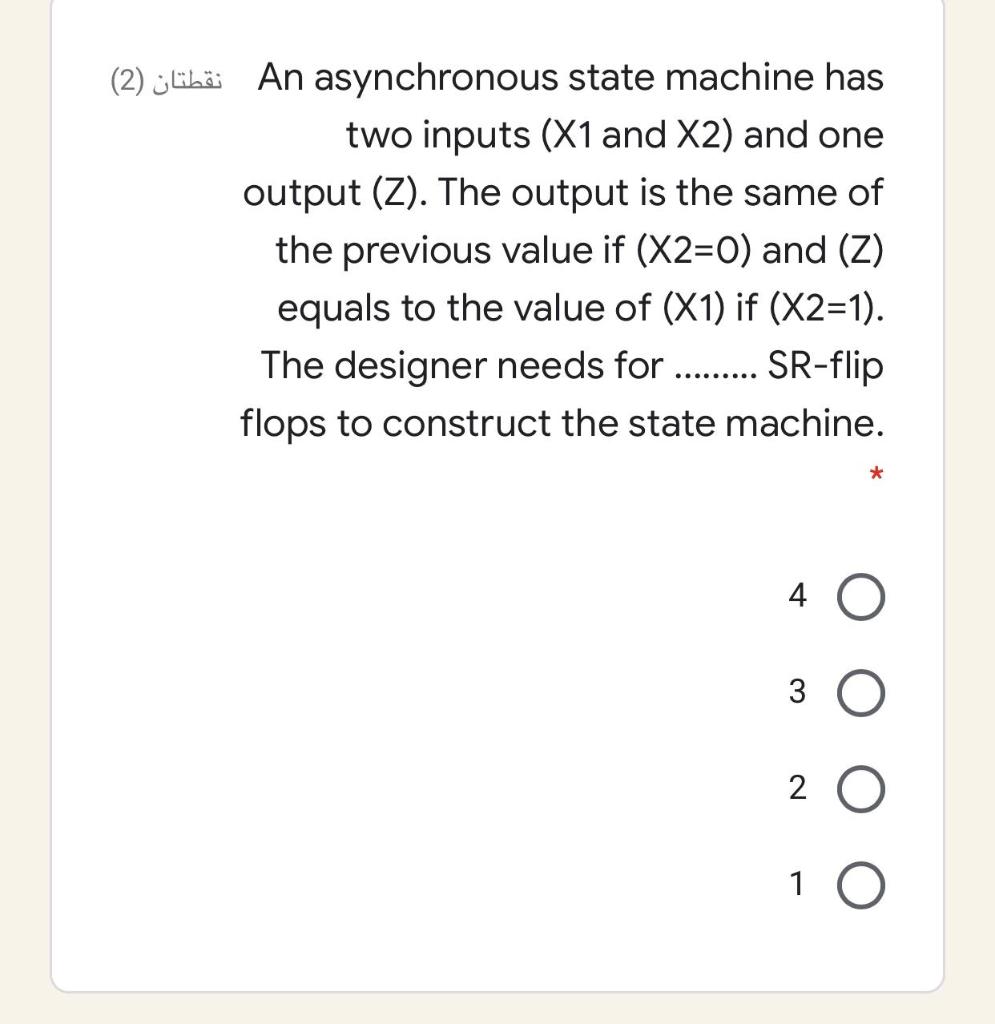
Task: Select the radio button for answer 1
Action: click(861, 884)
